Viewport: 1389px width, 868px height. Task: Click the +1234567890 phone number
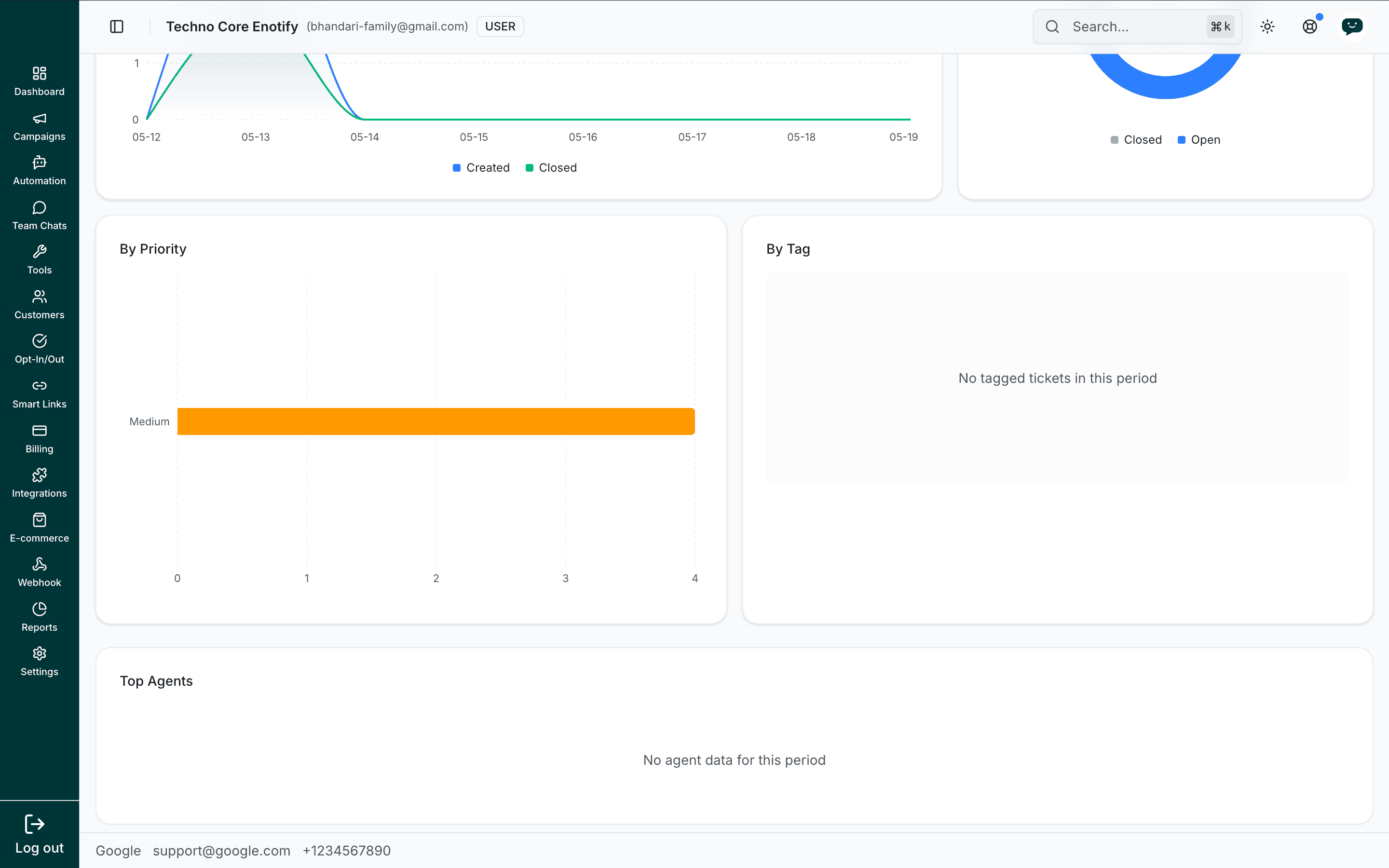coord(347,850)
